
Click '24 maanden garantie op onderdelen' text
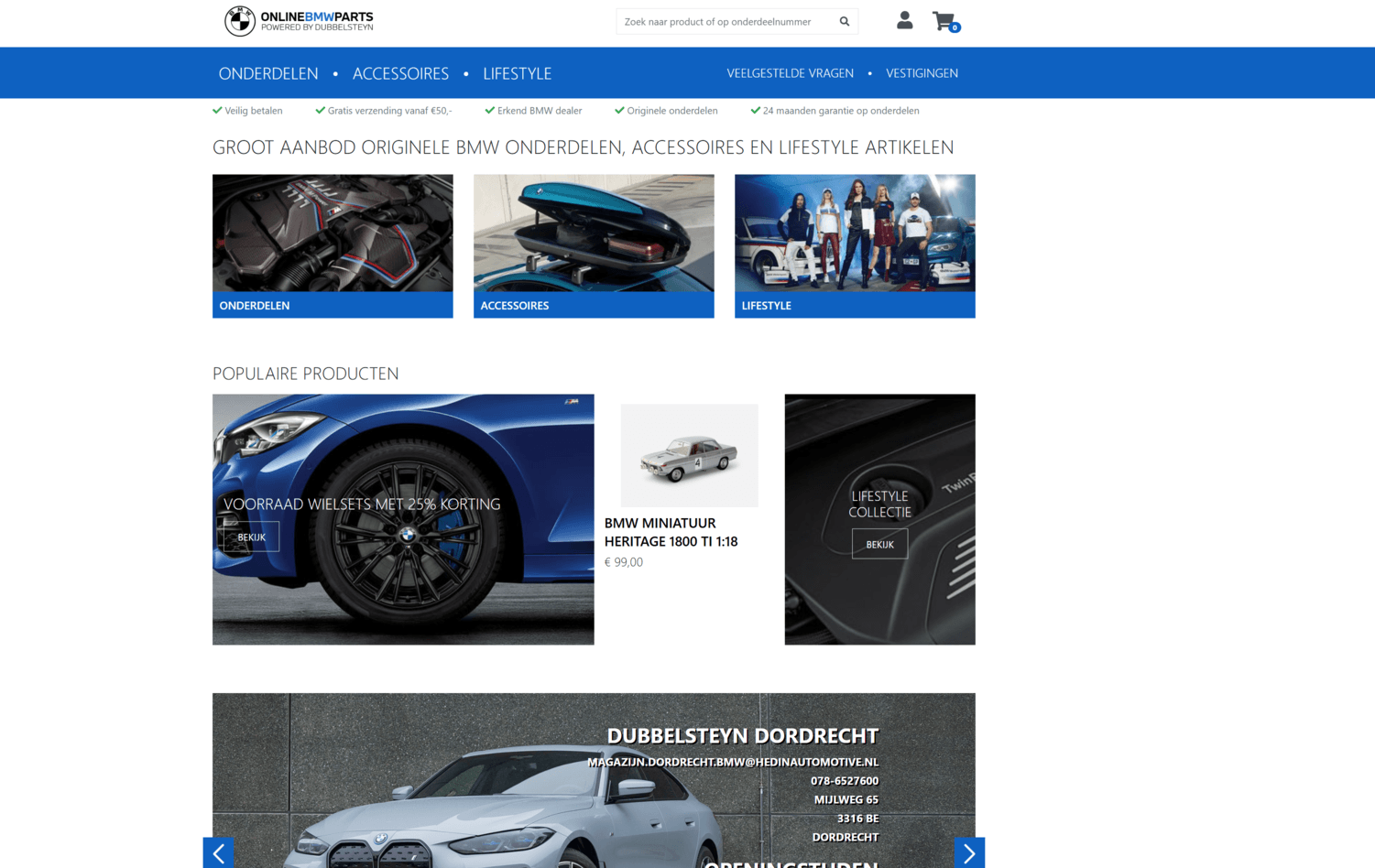841,111
